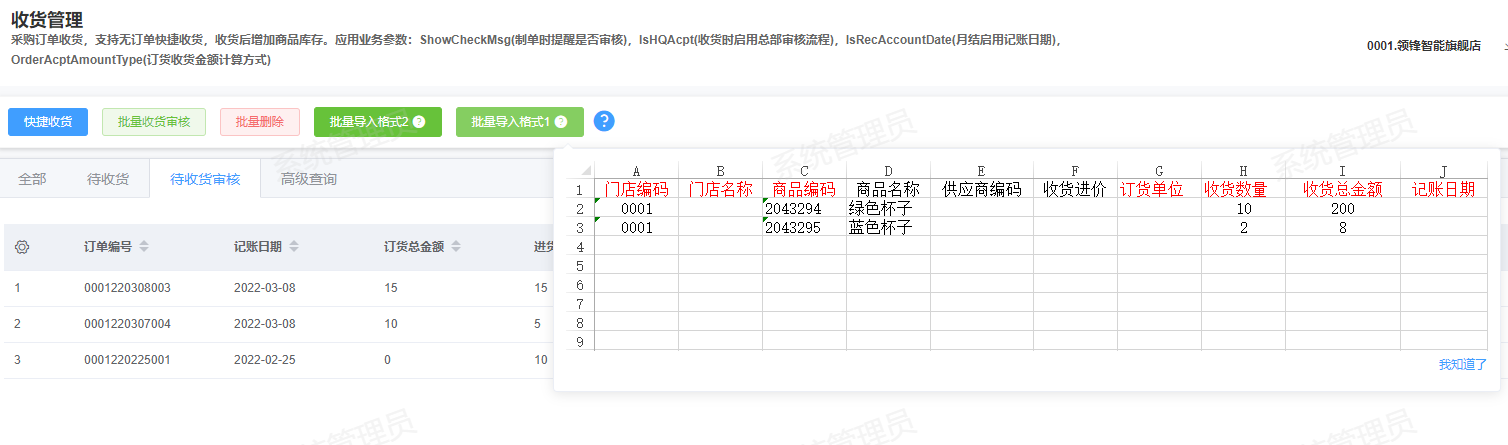The height and width of the screenshot is (445, 1508).
Task: Click 记账日期 of order 0001220308003
Action: point(264,288)
